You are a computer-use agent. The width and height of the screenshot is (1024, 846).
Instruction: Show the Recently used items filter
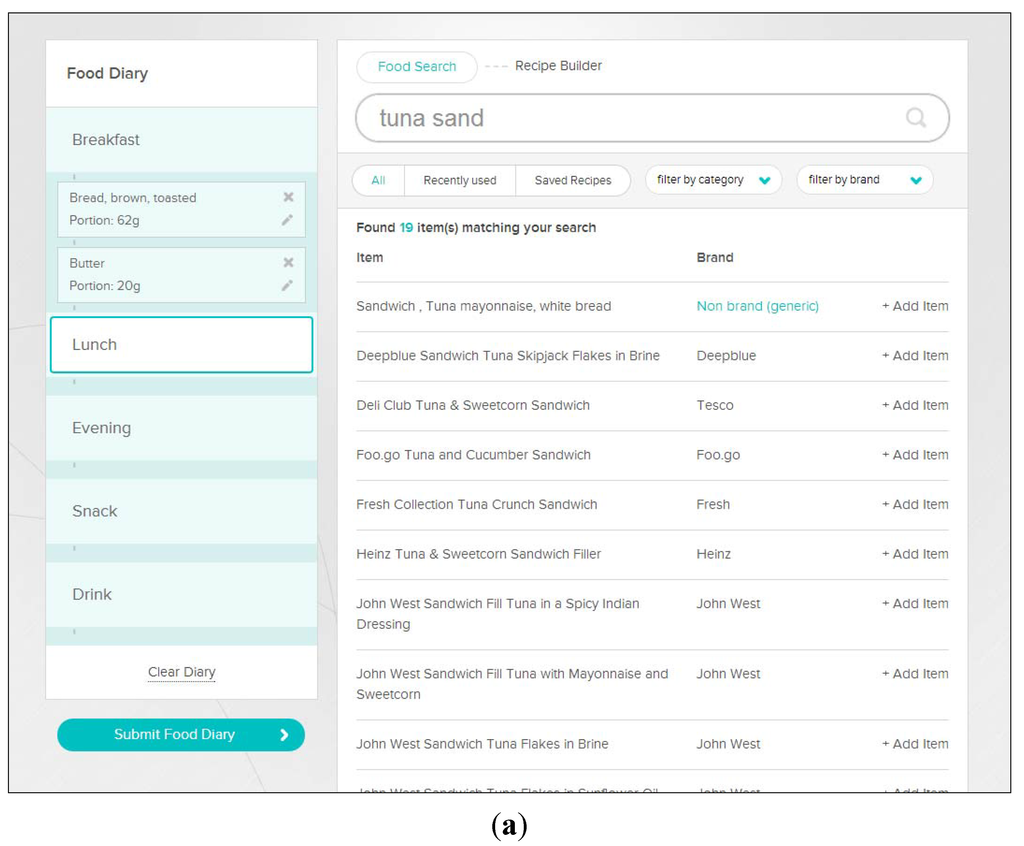coord(459,181)
